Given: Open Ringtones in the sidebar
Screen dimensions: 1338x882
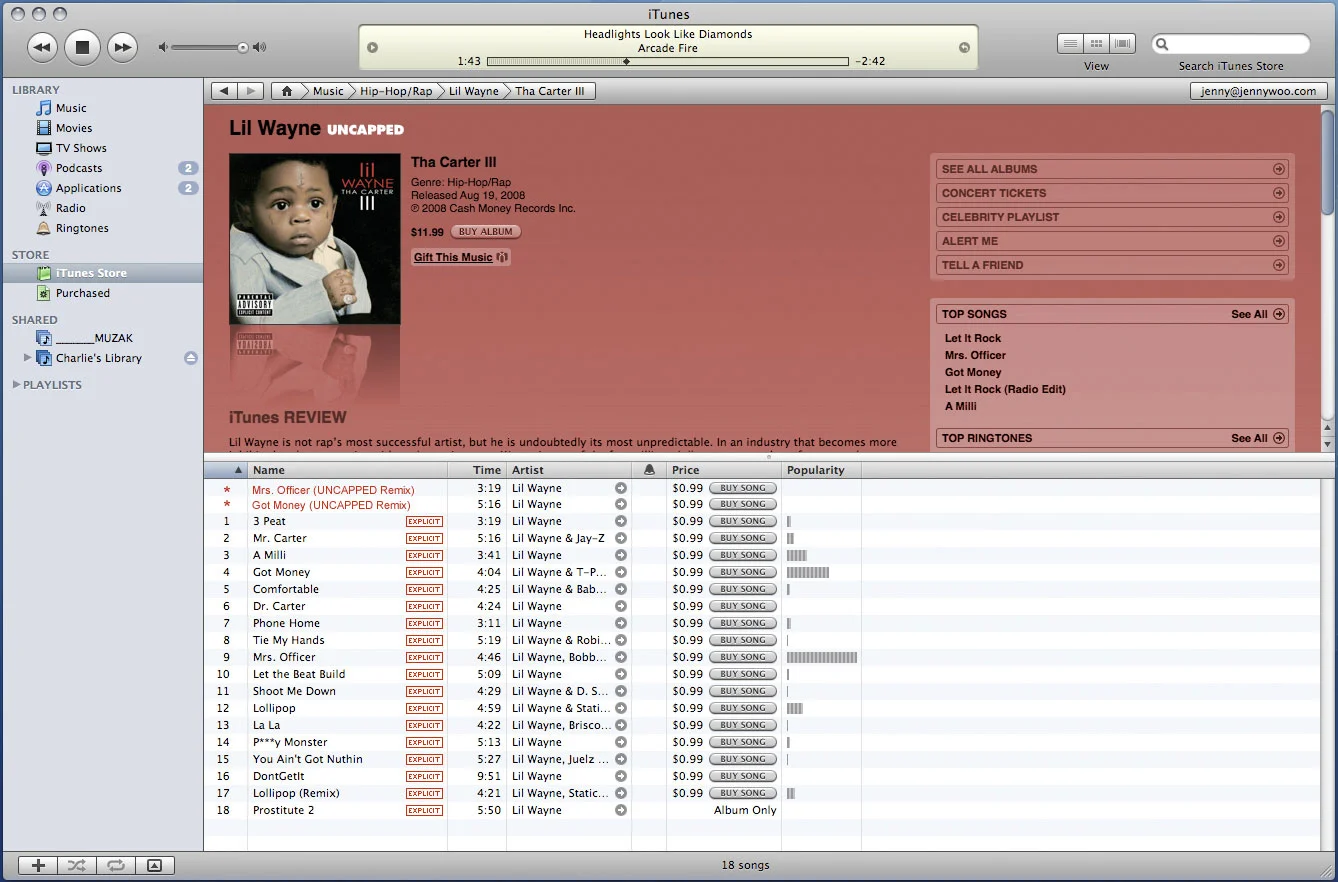Looking at the screenshot, I should (82, 228).
